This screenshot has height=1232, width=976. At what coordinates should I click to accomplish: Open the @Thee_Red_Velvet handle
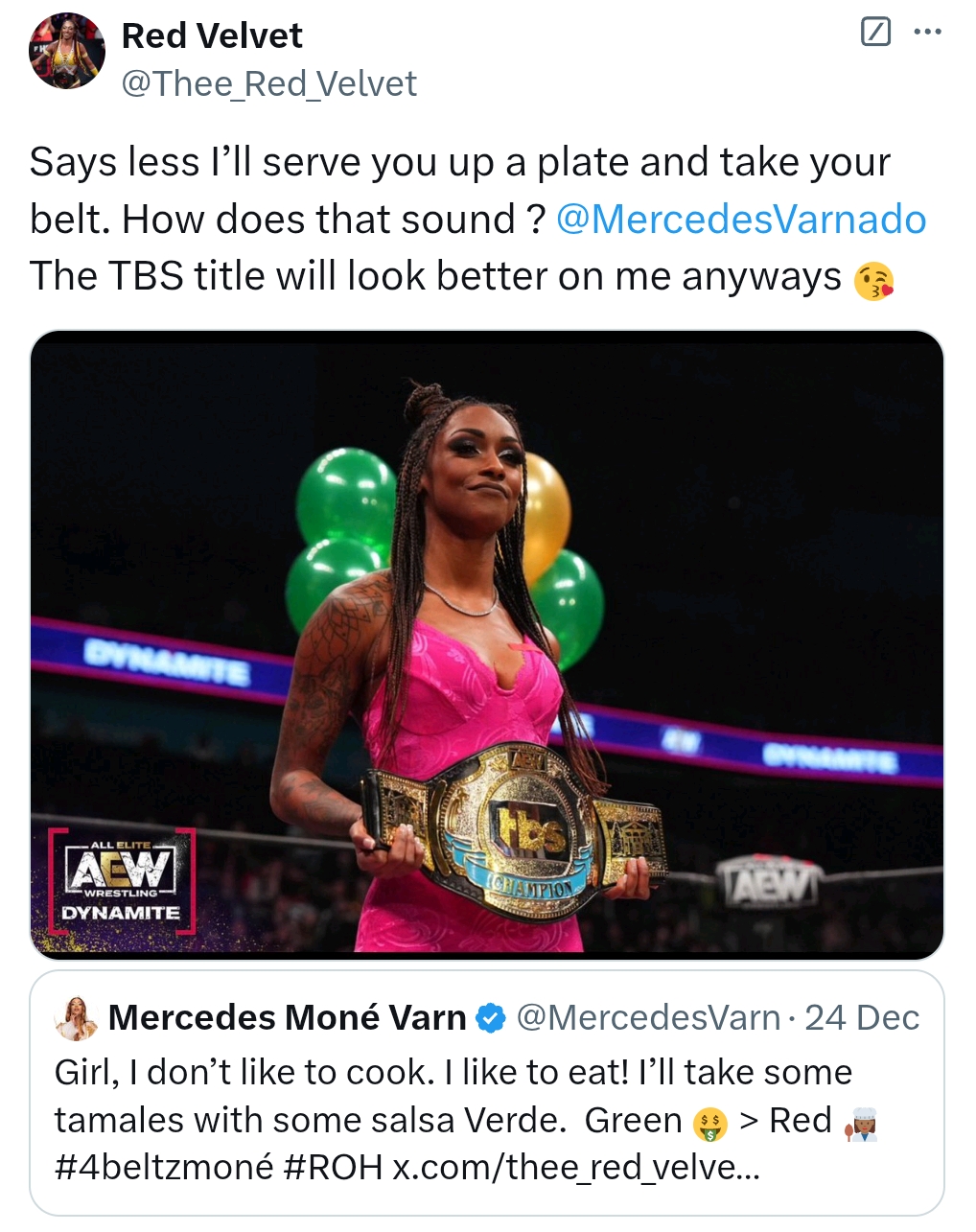coord(269,84)
